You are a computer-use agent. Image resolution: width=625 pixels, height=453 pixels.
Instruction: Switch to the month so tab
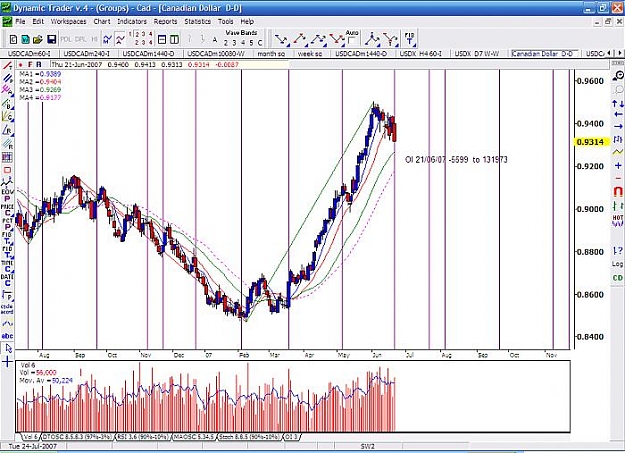[x=271, y=53]
